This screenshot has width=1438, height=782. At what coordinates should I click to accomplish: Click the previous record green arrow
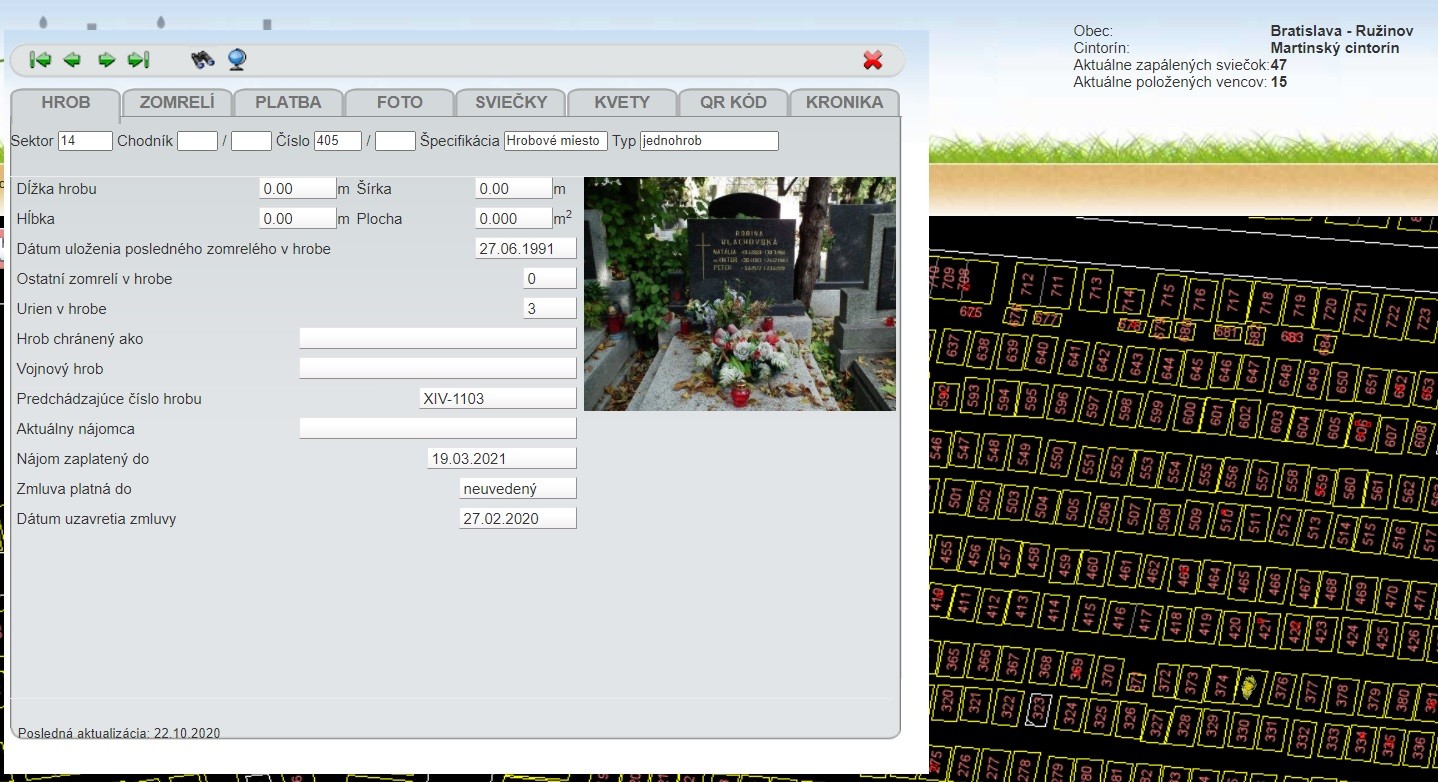(72, 60)
